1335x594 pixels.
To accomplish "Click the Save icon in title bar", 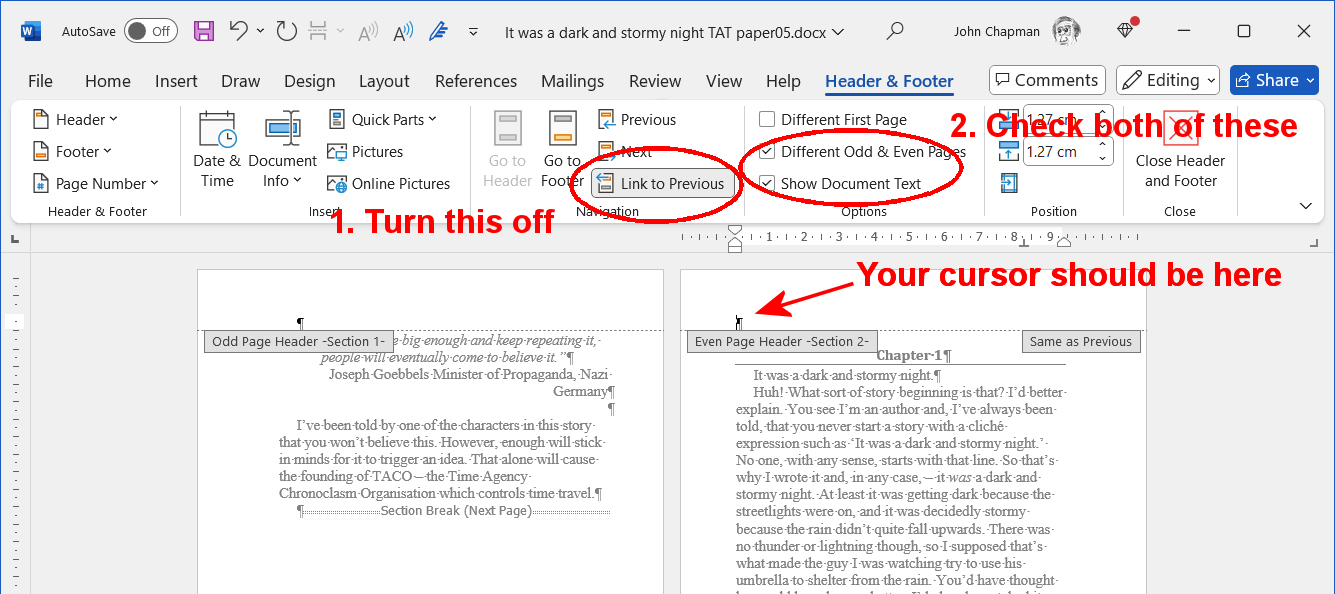I will pyautogui.click(x=204, y=31).
